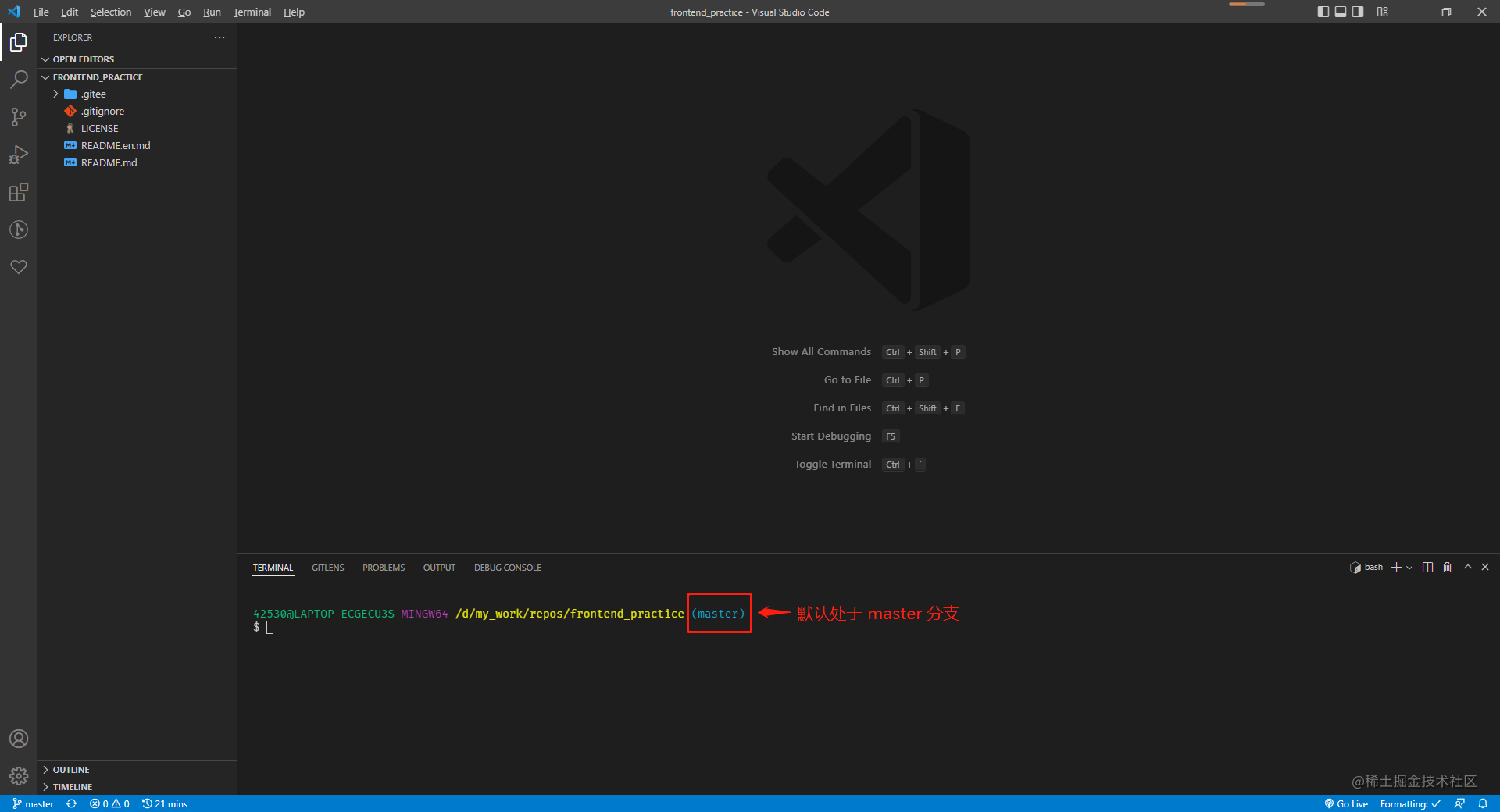The image size is (1500, 812).
Task: Open the LICENSE file
Action: (x=137, y=129)
